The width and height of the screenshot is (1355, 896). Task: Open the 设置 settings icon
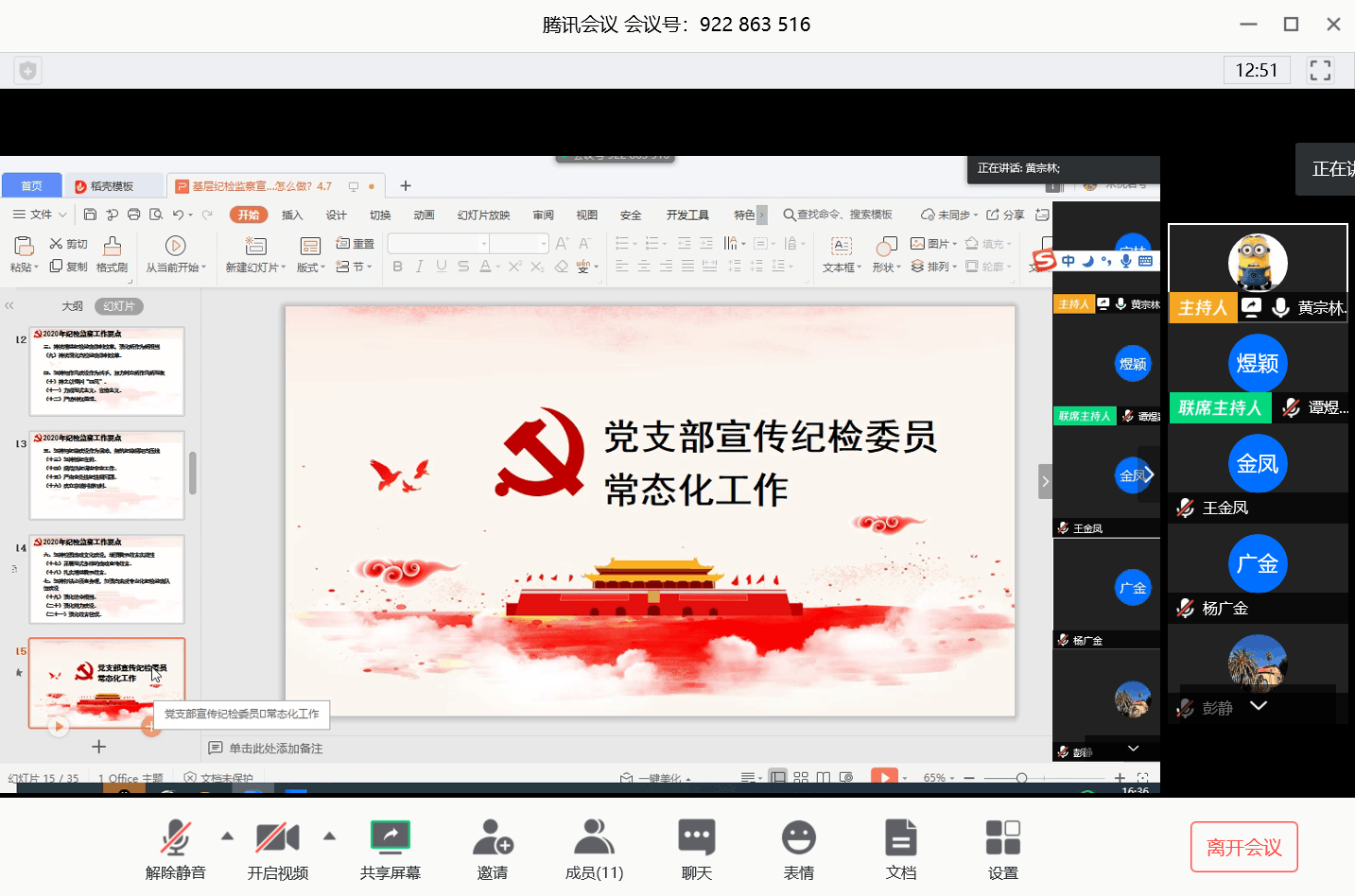coord(1003,838)
